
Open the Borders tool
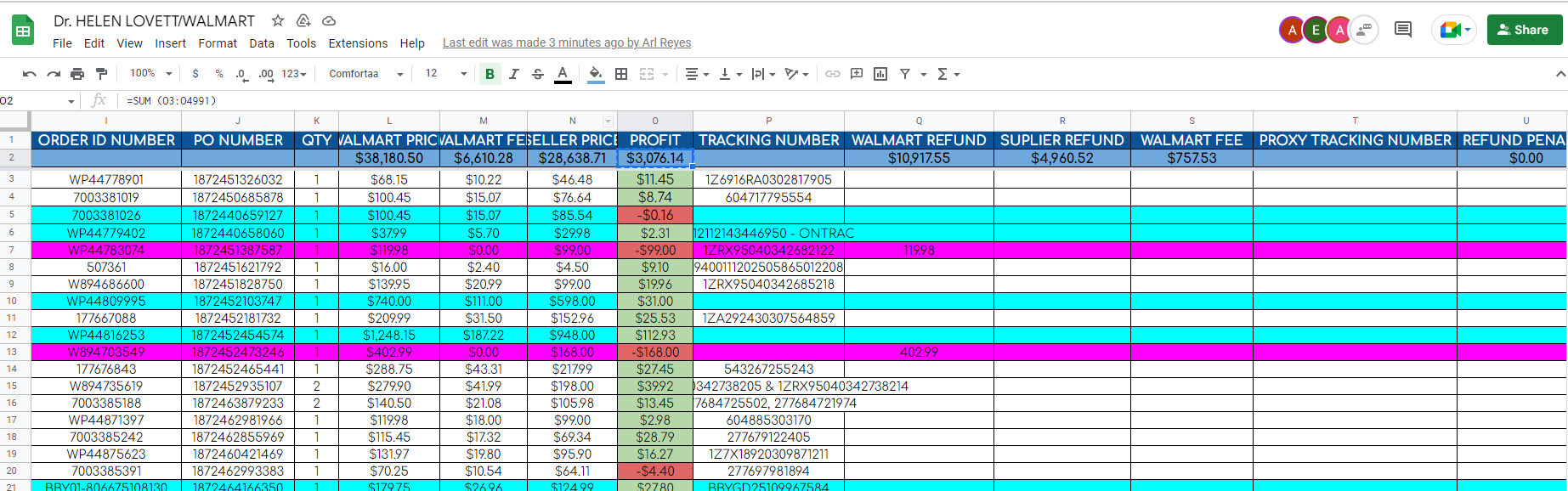point(621,74)
